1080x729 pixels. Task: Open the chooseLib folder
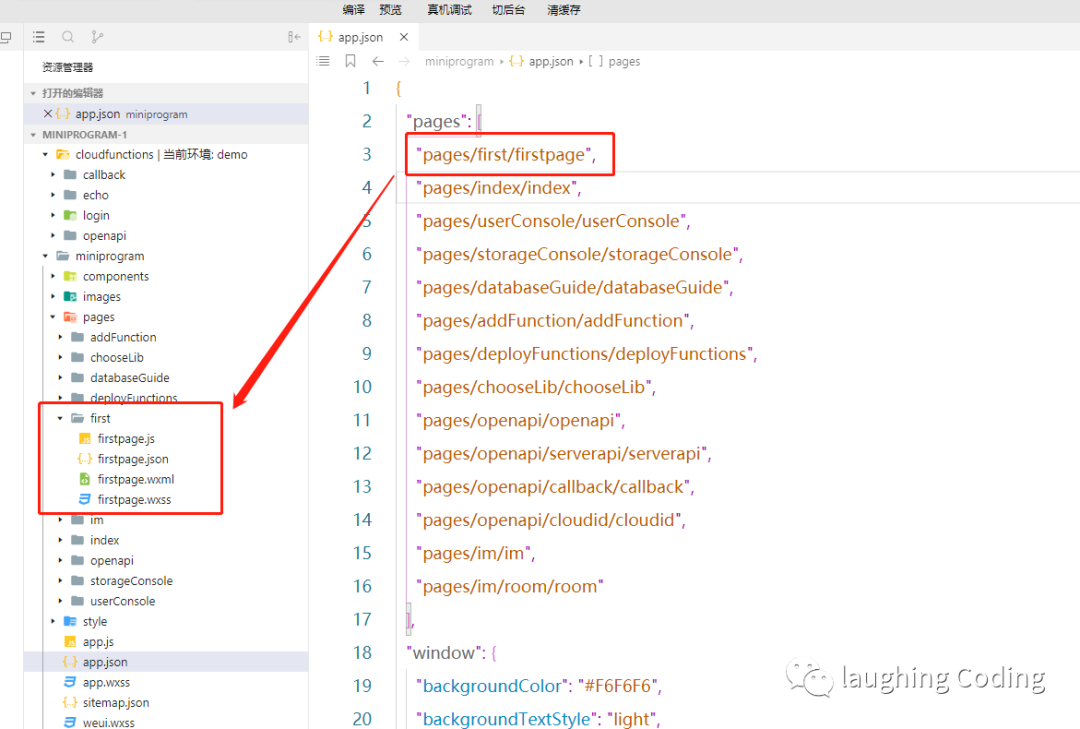[x=116, y=358]
